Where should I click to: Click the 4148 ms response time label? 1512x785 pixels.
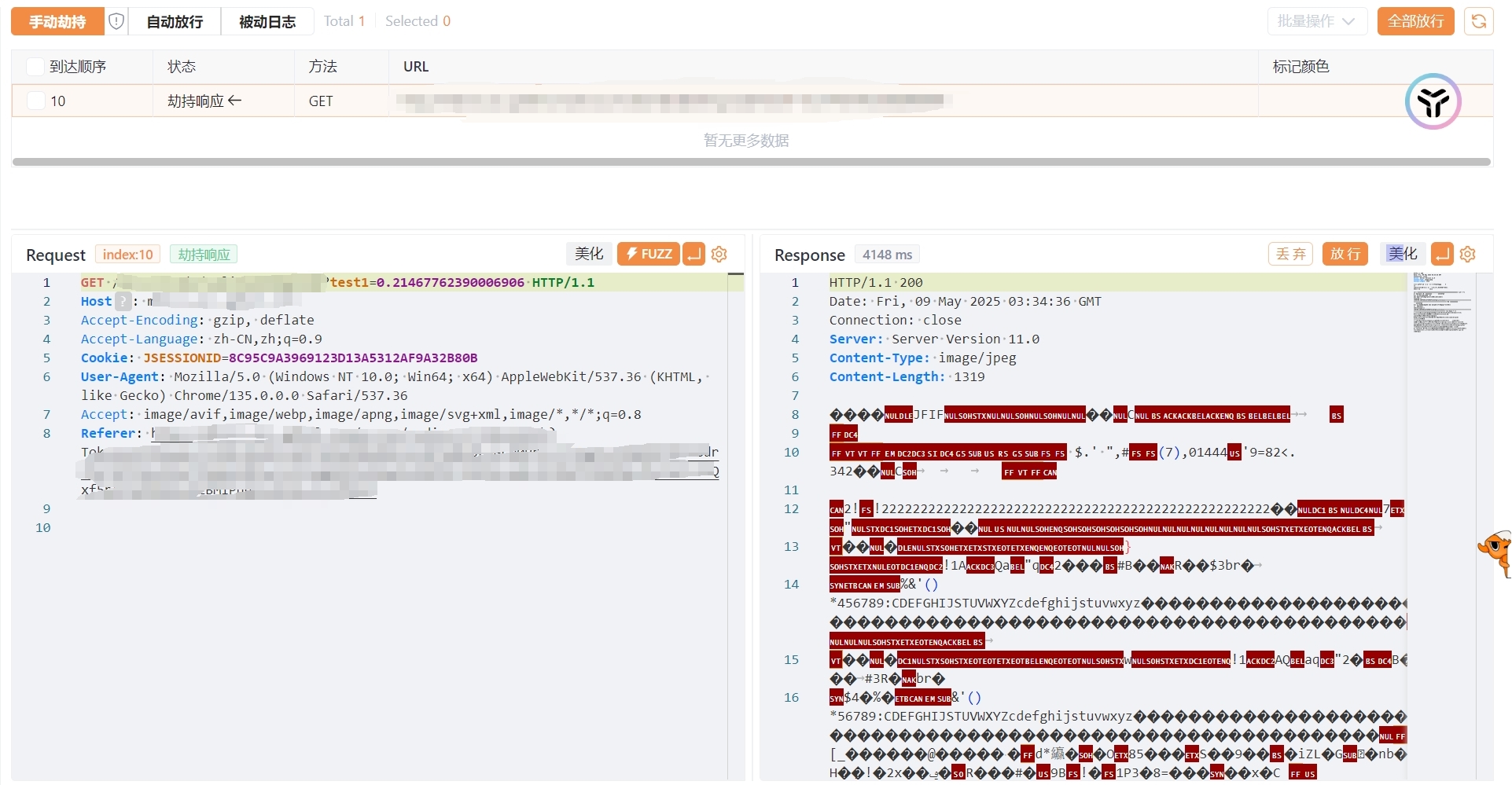pos(887,255)
